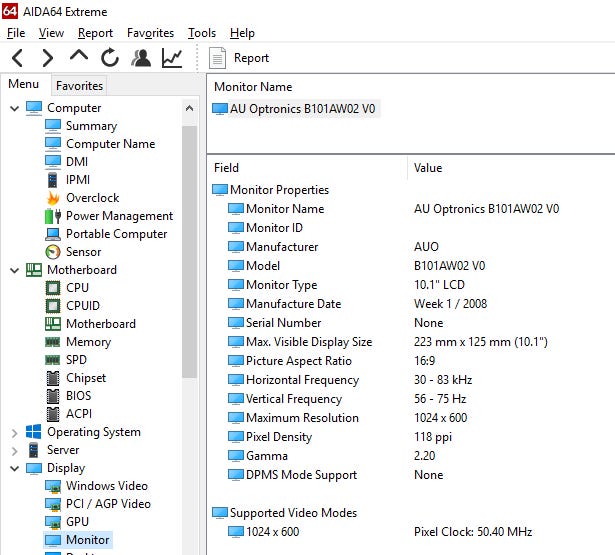
Task: Click the IPMI server icon in the tree
Action: [x=53, y=180]
